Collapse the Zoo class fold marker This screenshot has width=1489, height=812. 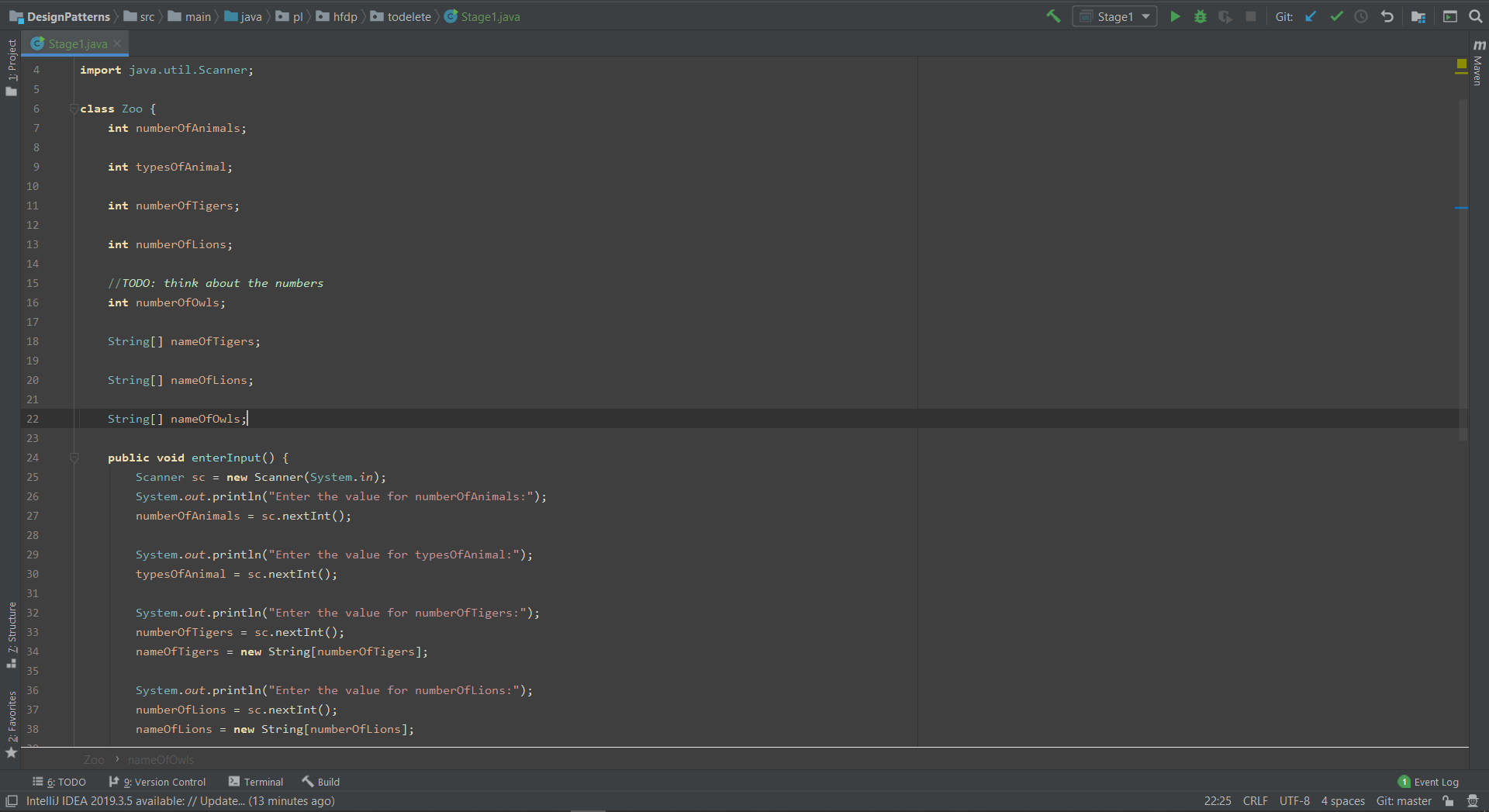point(74,109)
